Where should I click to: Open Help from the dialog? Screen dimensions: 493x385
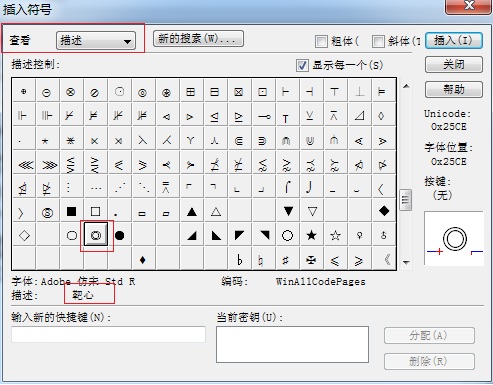tap(454, 89)
